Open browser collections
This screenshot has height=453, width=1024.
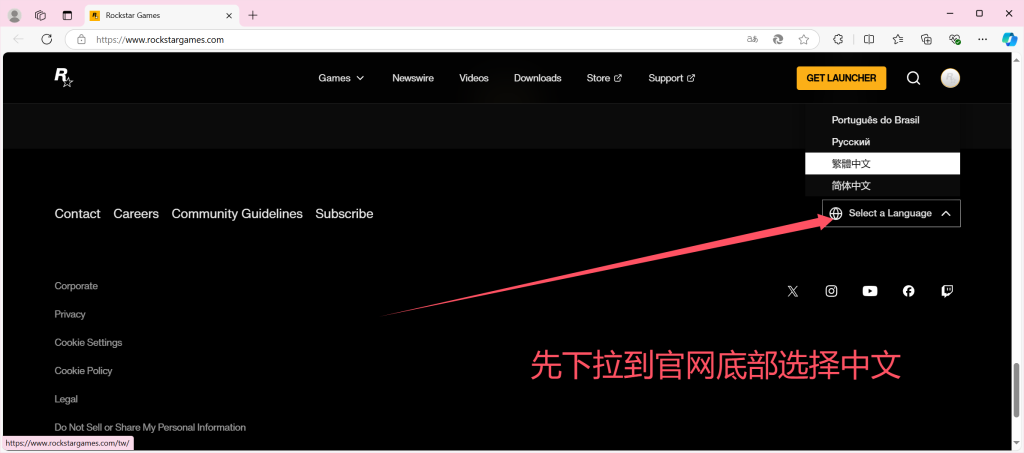pyautogui.click(x=926, y=39)
